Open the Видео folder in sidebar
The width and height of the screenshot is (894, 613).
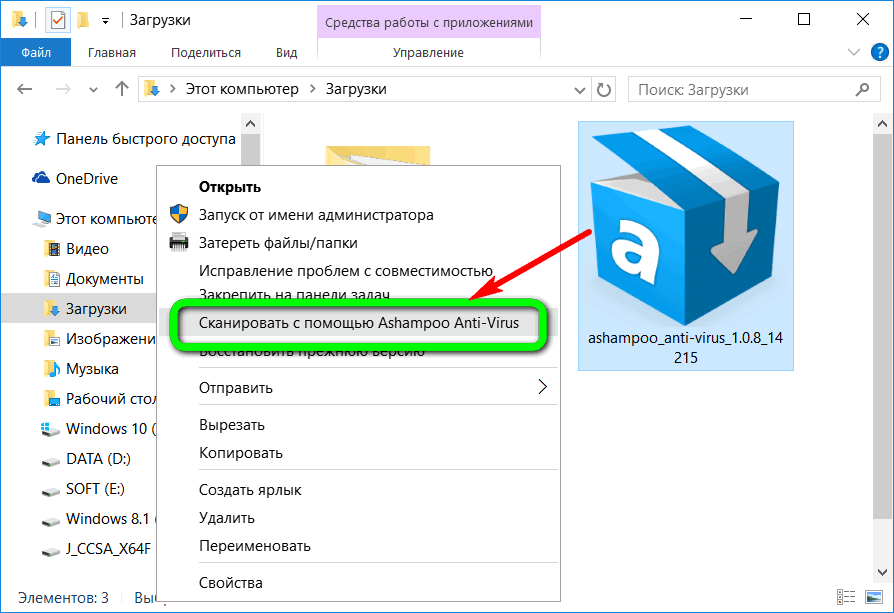tap(76, 249)
